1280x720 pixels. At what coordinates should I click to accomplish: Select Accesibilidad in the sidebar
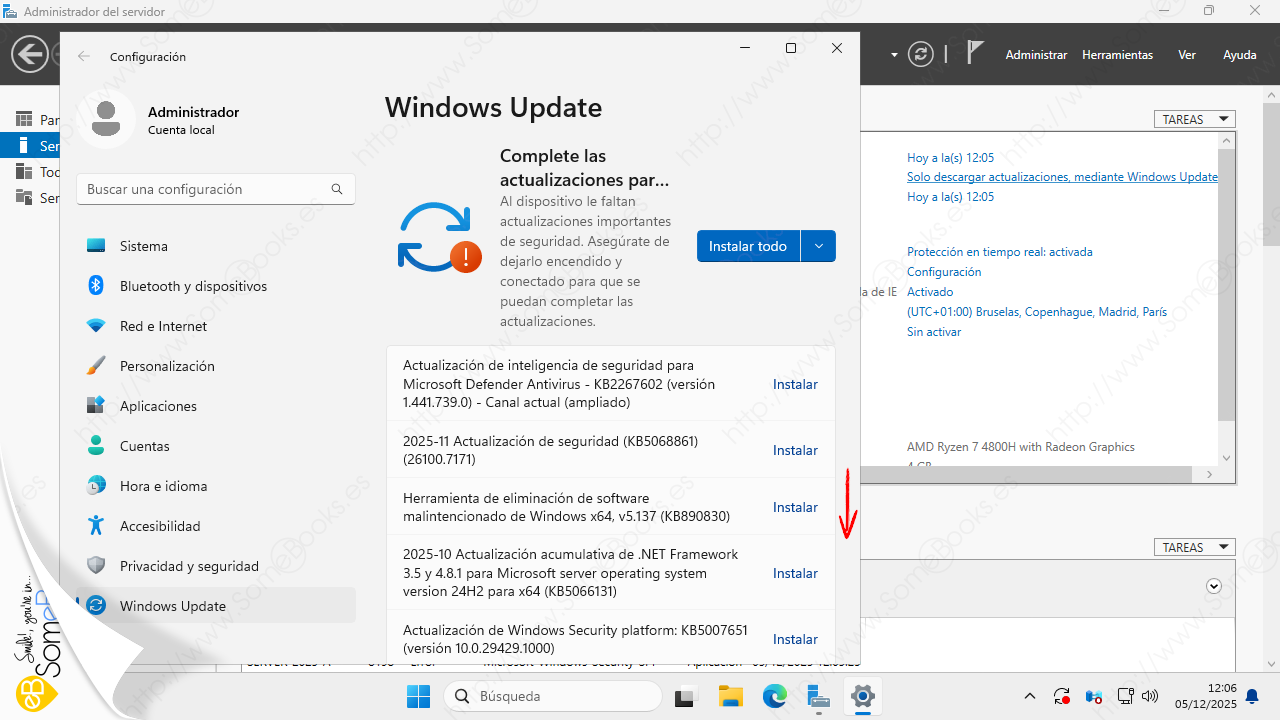coord(160,526)
